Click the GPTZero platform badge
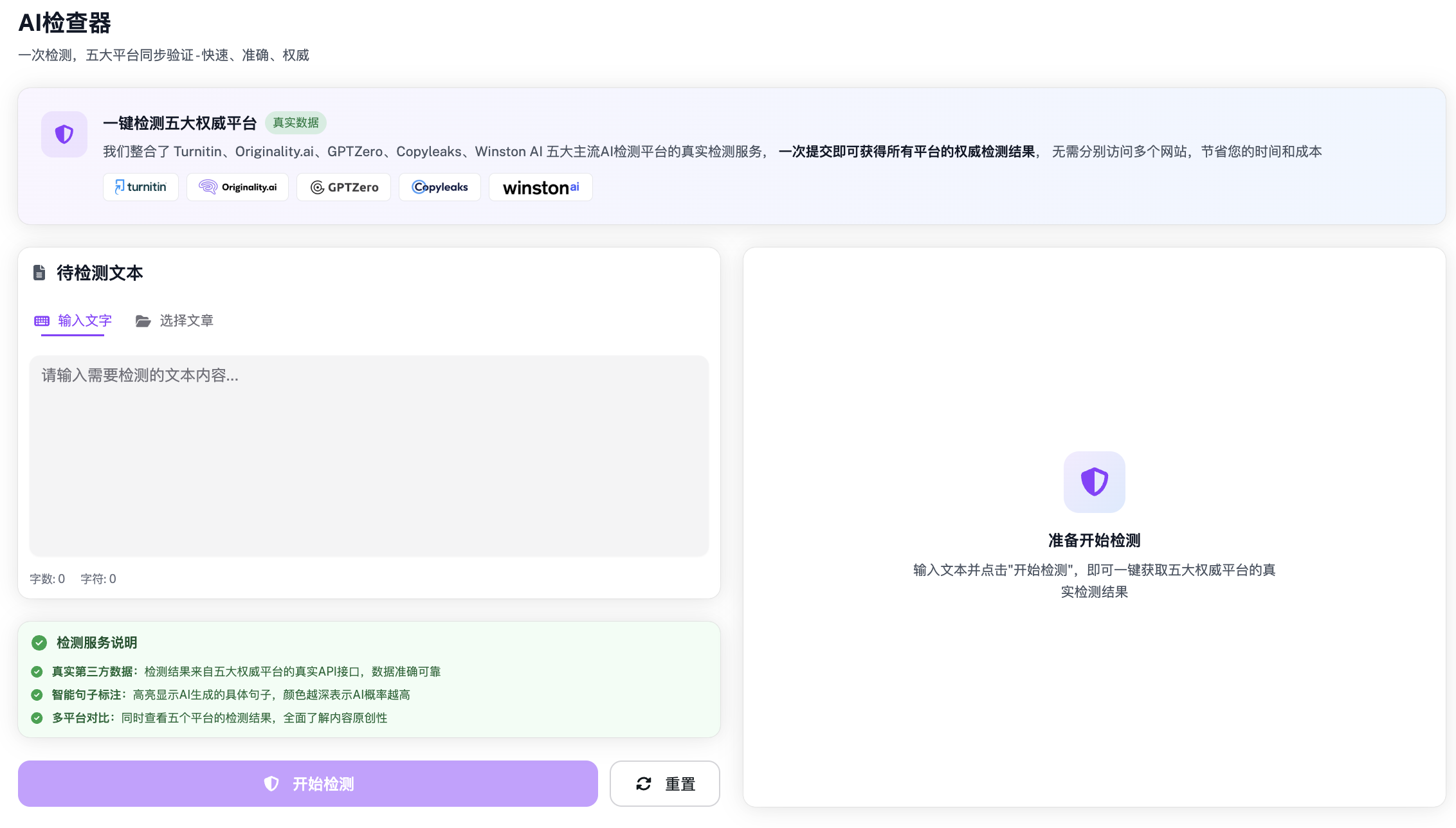The image size is (1456, 828). click(343, 187)
